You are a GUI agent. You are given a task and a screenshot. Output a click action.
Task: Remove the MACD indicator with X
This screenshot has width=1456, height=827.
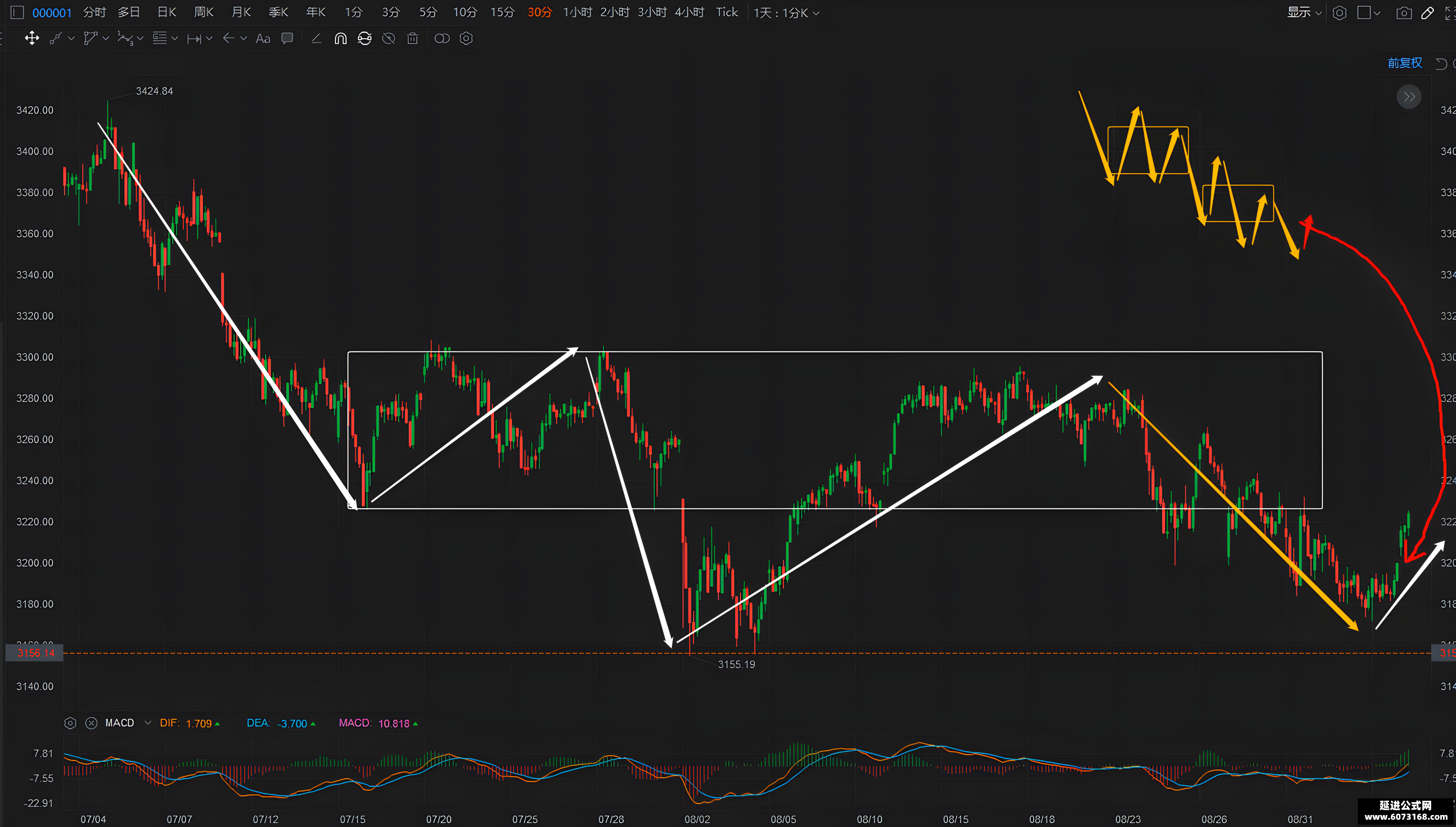(x=91, y=723)
